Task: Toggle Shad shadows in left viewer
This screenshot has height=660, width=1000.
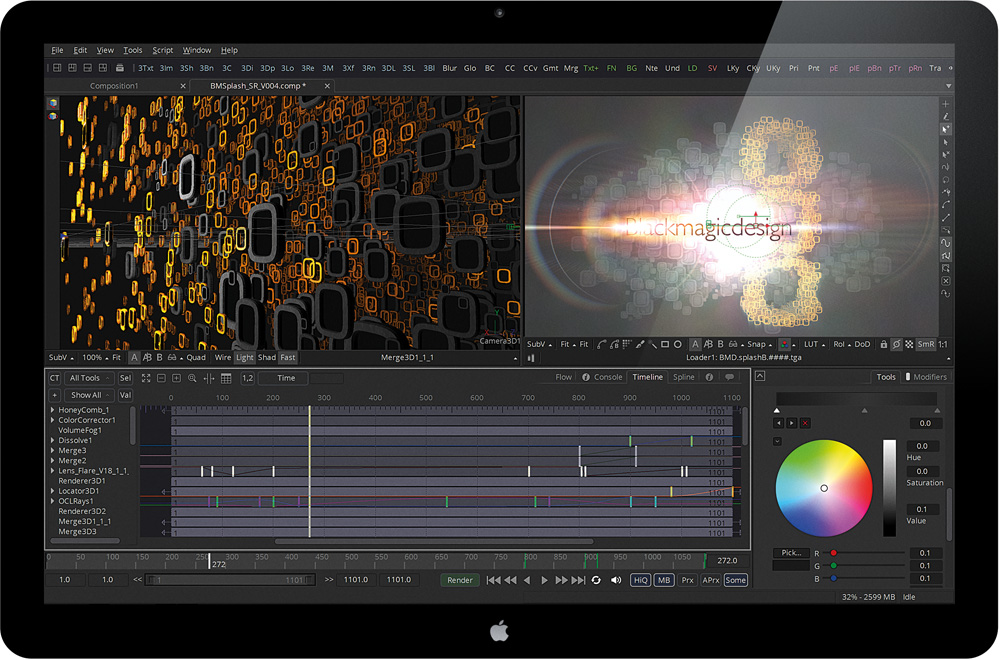Action: (267, 358)
